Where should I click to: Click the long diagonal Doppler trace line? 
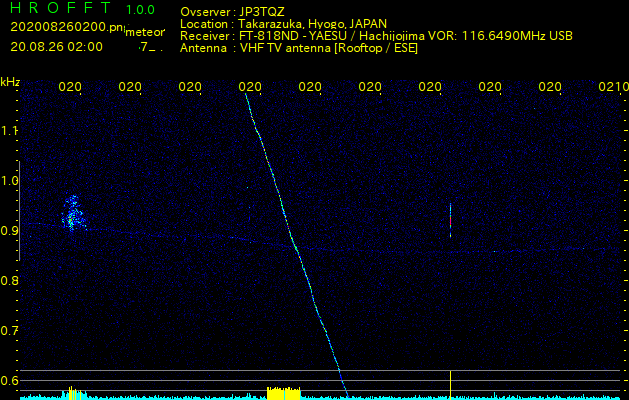click(296, 245)
